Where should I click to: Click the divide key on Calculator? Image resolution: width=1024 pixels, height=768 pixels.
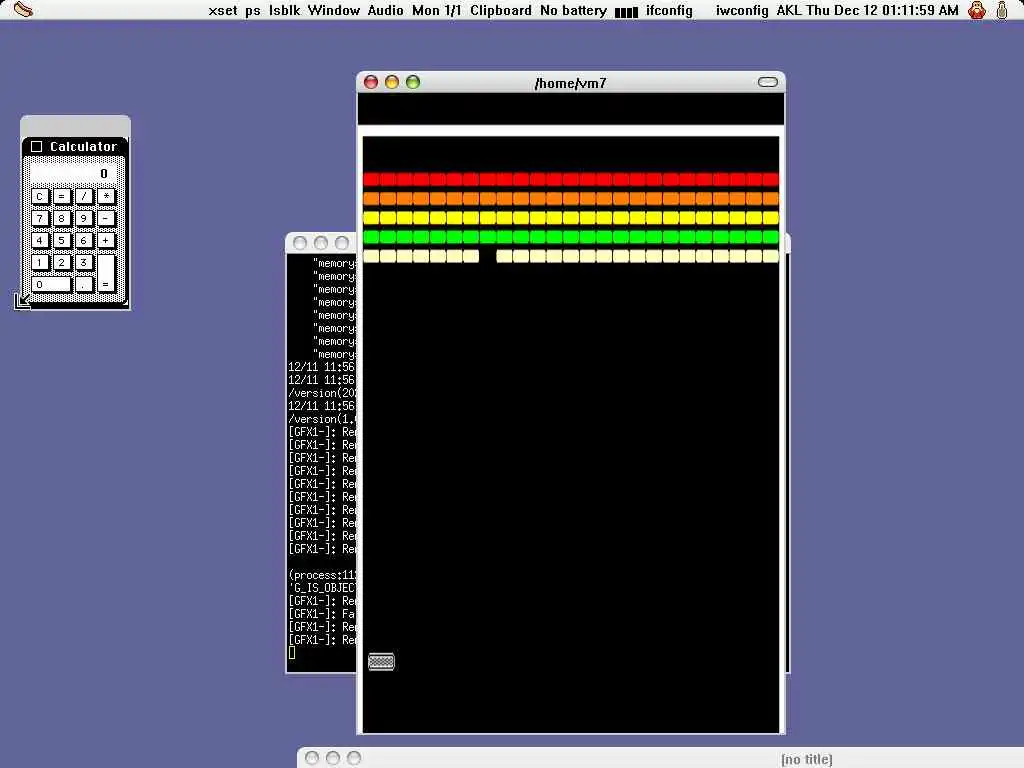(x=84, y=196)
